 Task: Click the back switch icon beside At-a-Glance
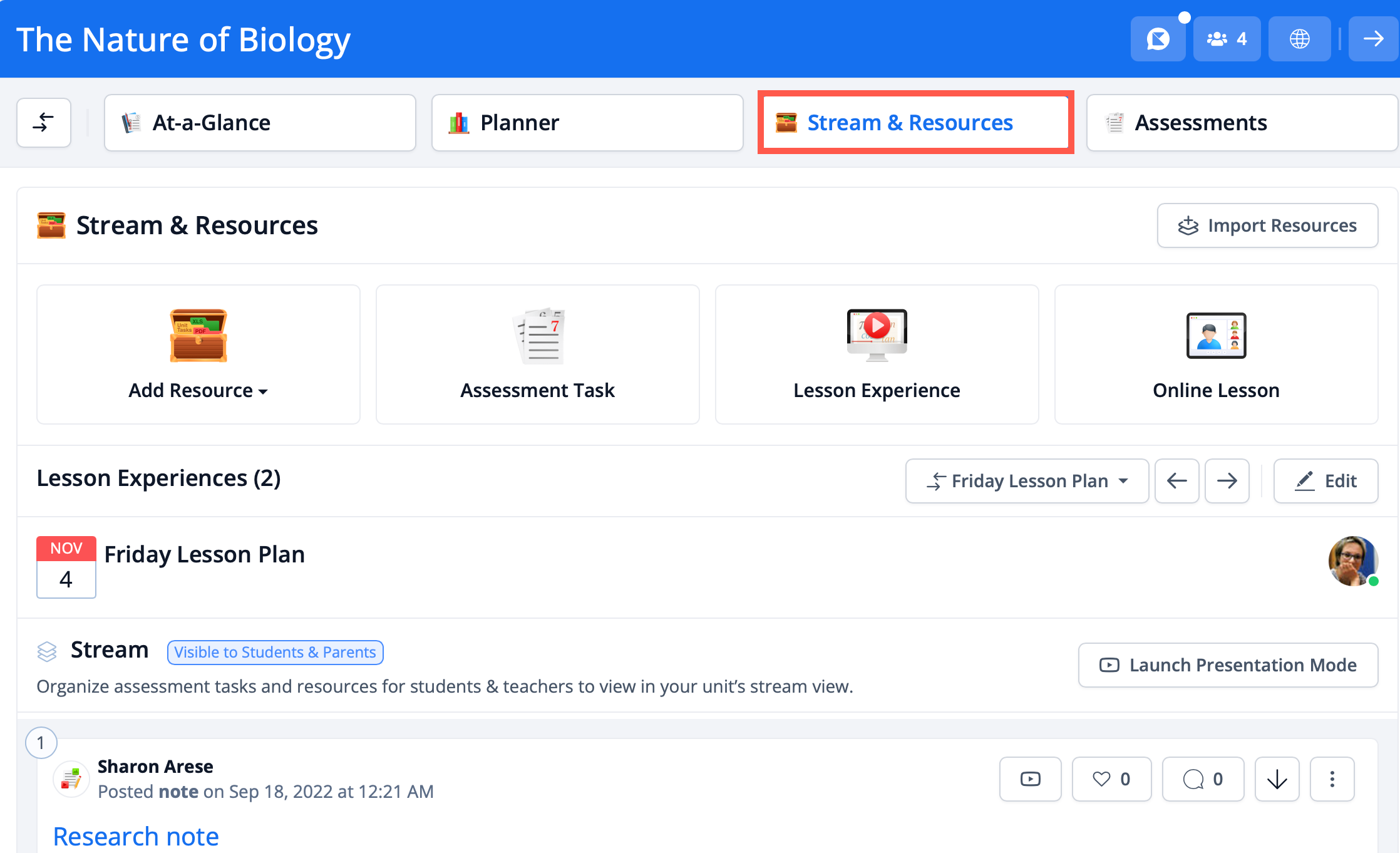(44, 123)
